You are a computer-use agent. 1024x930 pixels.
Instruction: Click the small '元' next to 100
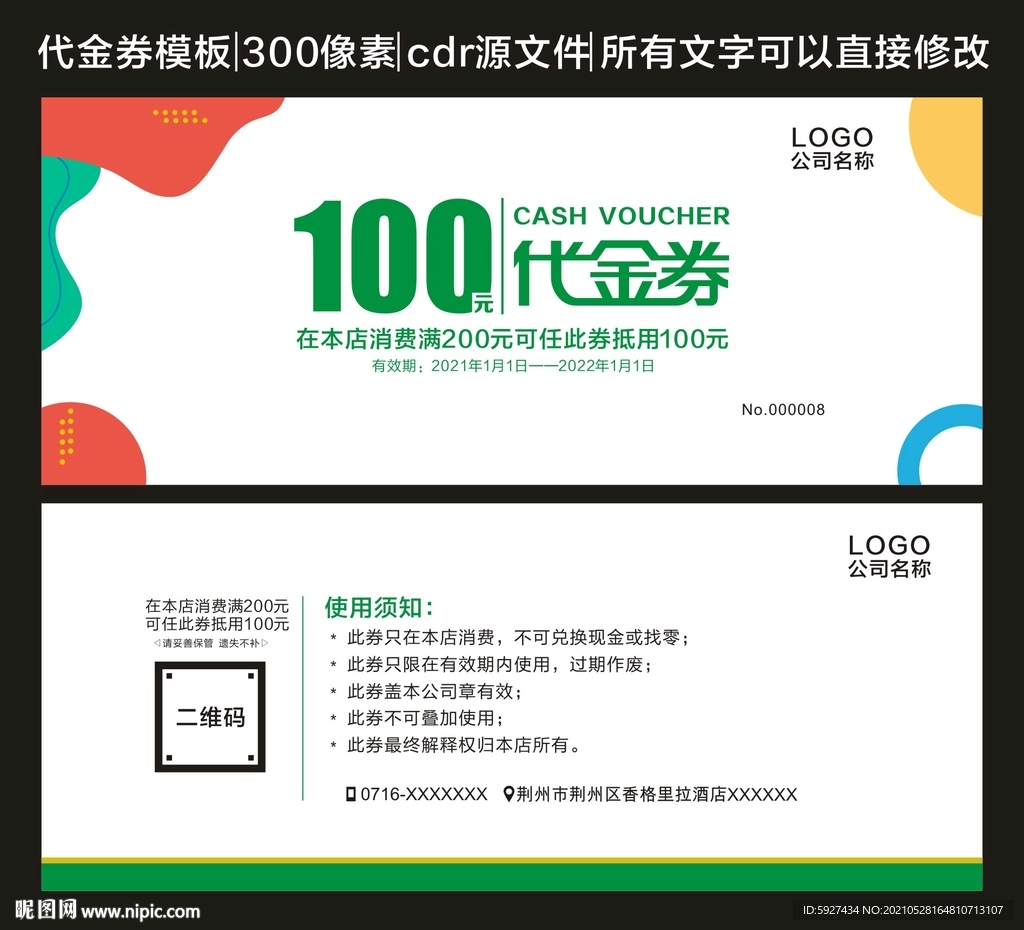click(483, 303)
